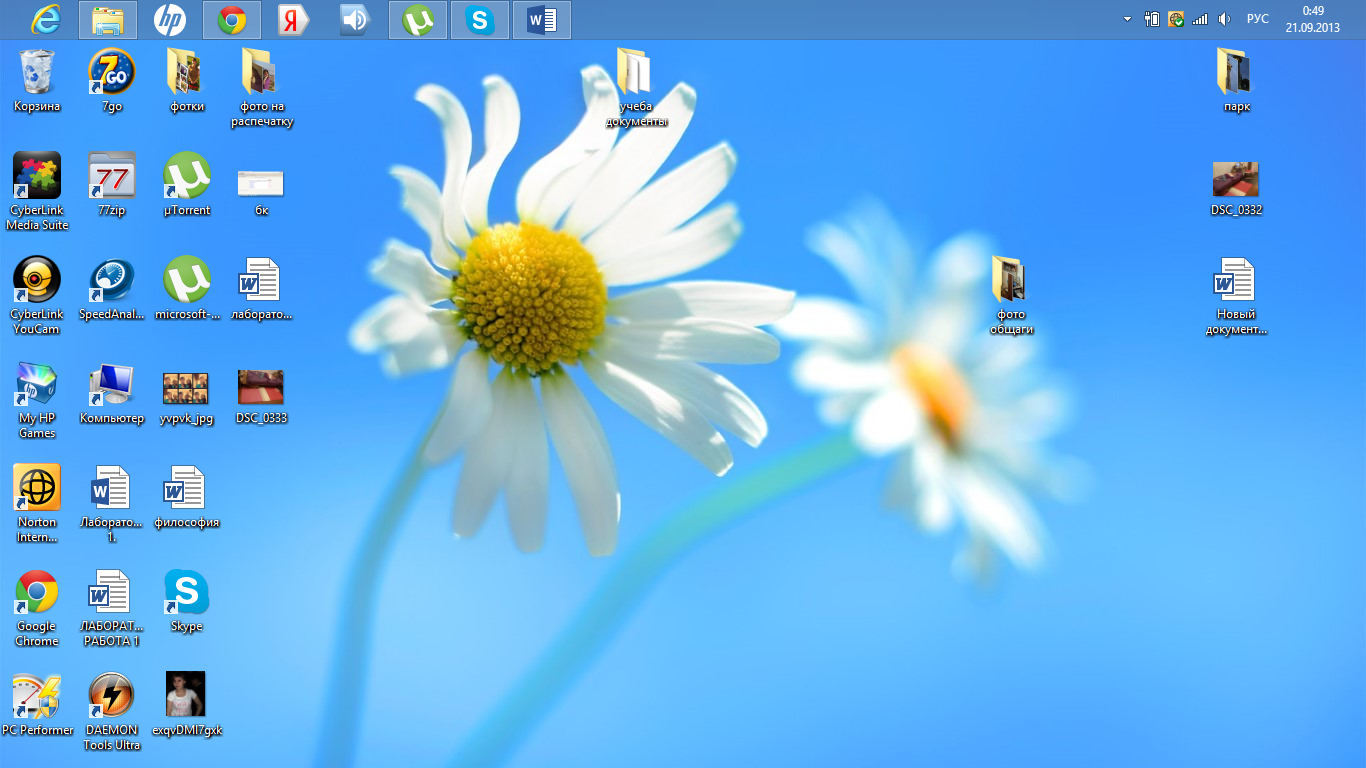Select the exqvDMl7gxk photo thumbnail
This screenshot has height=768, width=1366.
click(187, 705)
